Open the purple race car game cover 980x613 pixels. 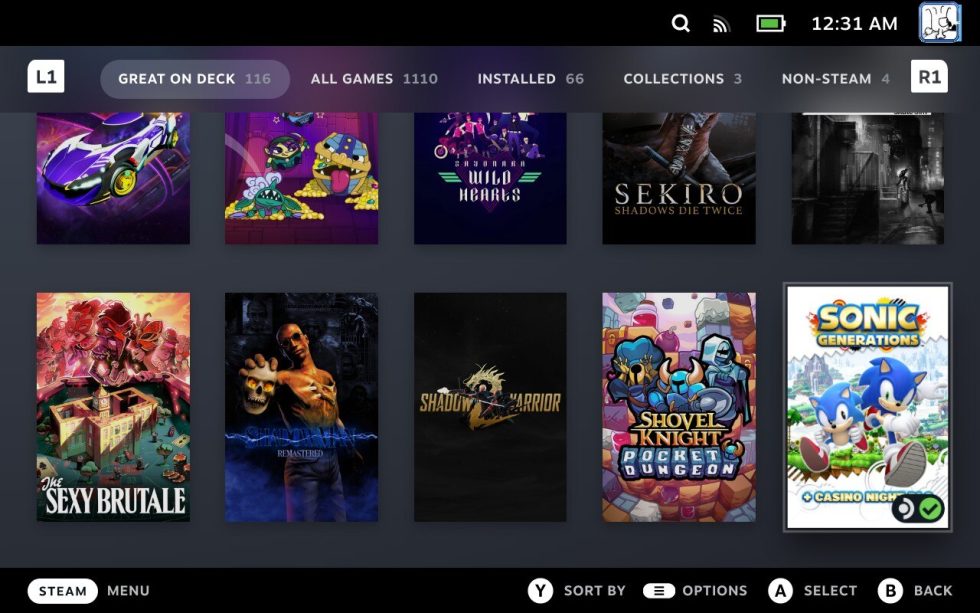tap(113, 178)
